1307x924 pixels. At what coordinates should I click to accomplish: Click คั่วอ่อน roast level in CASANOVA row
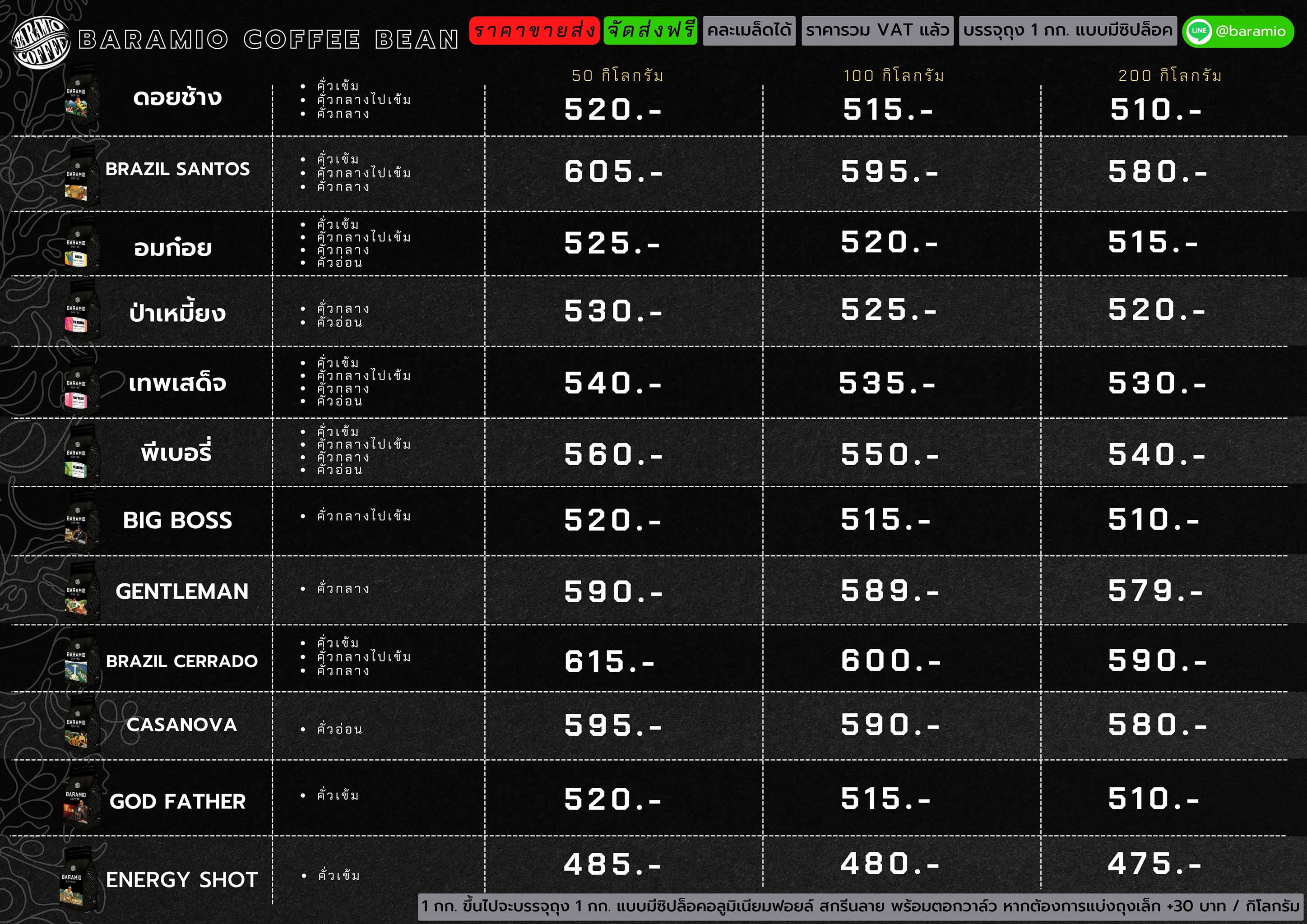pyautogui.click(x=339, y=729)
